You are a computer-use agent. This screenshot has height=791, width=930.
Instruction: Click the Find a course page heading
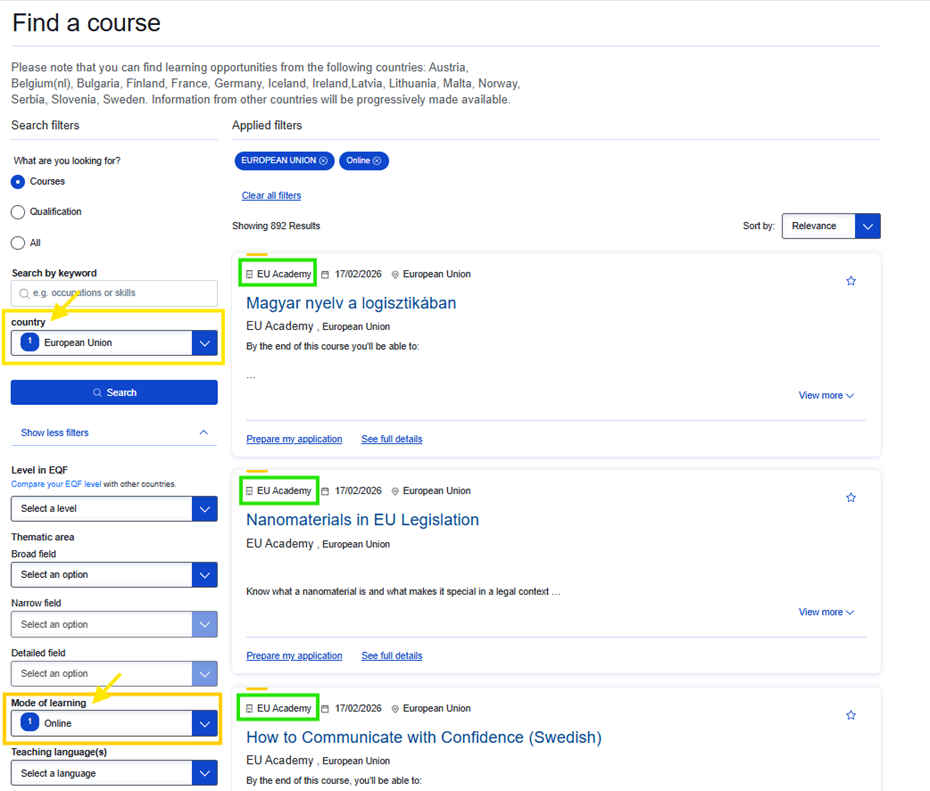click(86, 23)
